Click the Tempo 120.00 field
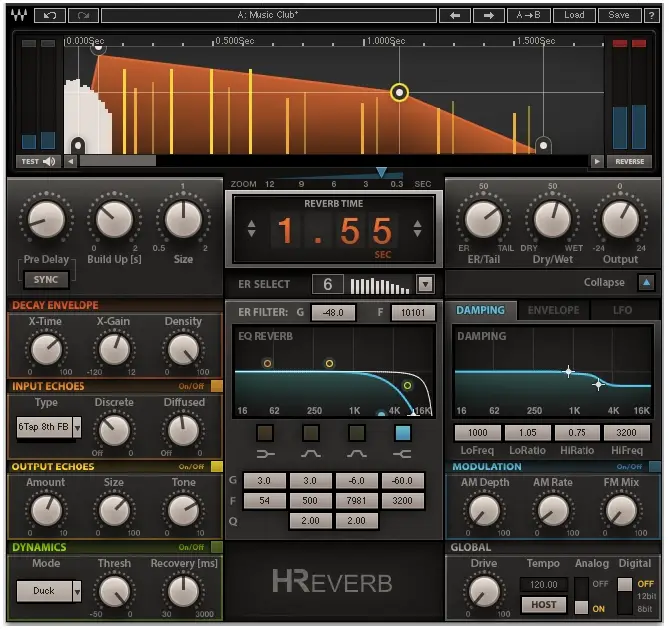Image resolution: width=669 pixels, height=630 pixels. [x=544, y=584]
